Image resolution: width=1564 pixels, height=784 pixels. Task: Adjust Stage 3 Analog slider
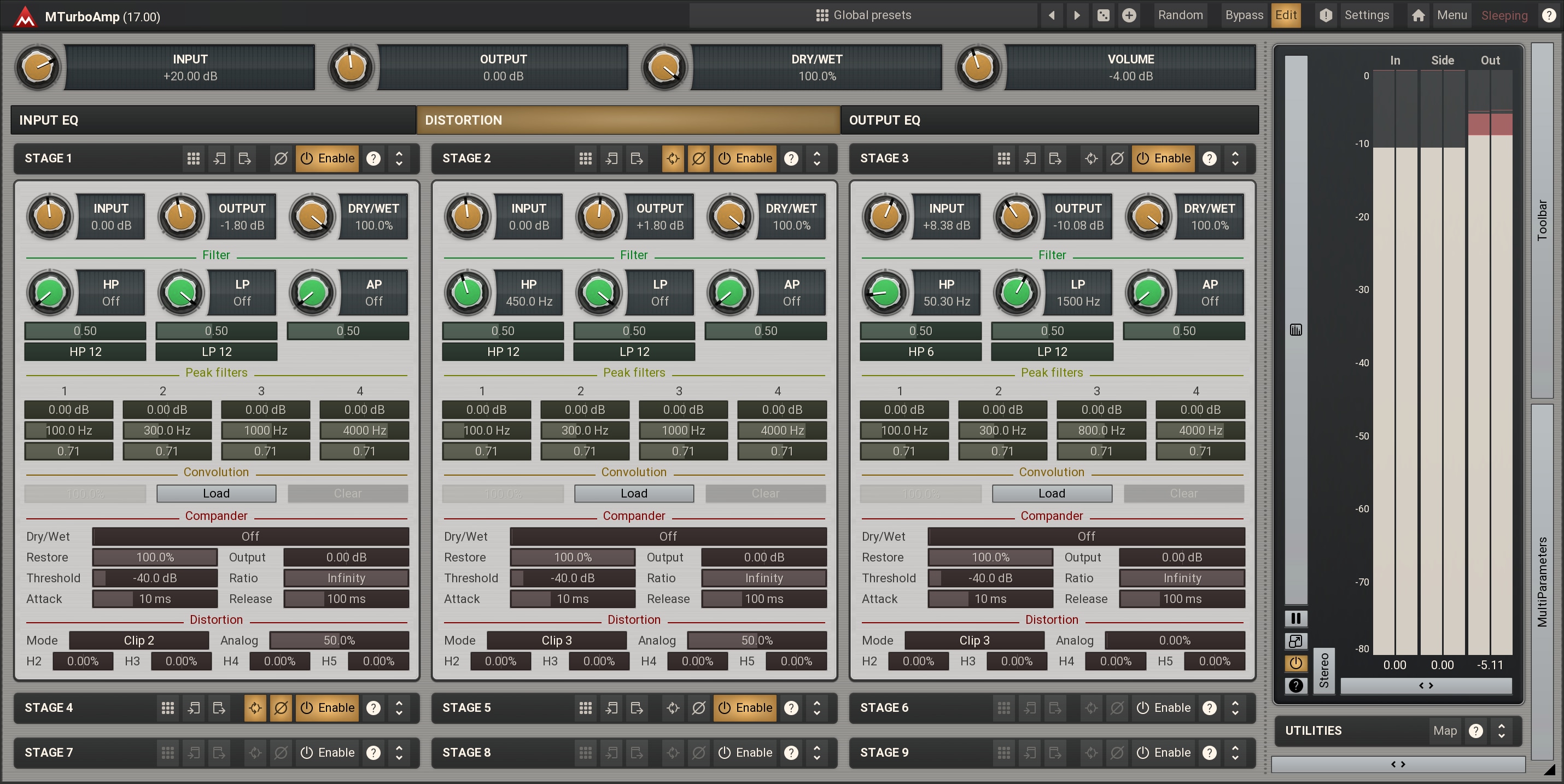point(1174,640)
